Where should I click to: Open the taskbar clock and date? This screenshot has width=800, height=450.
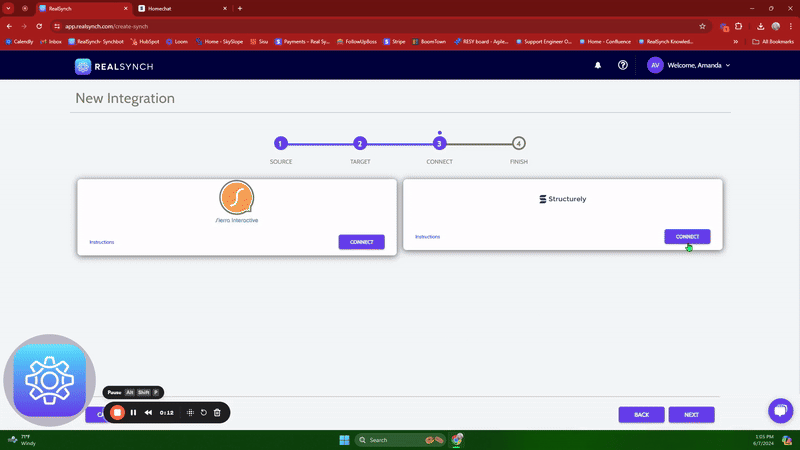coord(763,440)
